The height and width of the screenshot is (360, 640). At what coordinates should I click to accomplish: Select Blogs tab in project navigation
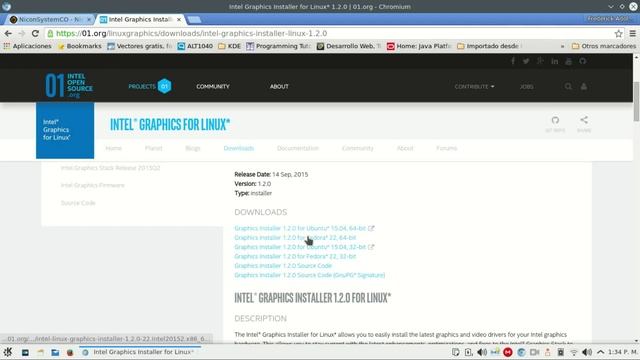click(193, 148)
